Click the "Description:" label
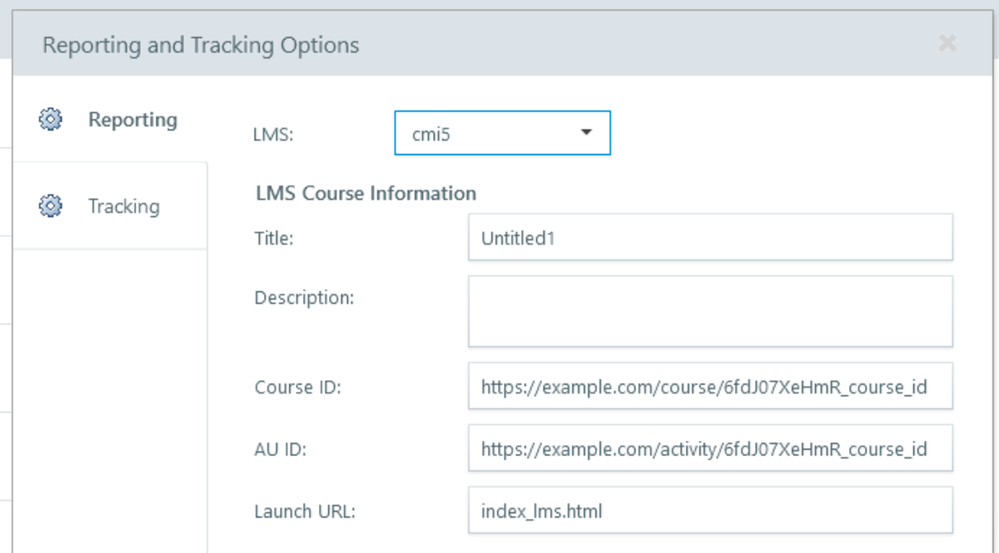This screenshot has width=999, height=553. click(304, 297)
